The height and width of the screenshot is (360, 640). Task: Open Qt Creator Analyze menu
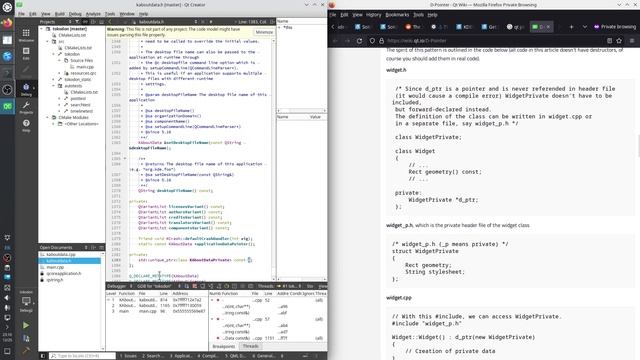pyautogui.click(x=93, y=14)
